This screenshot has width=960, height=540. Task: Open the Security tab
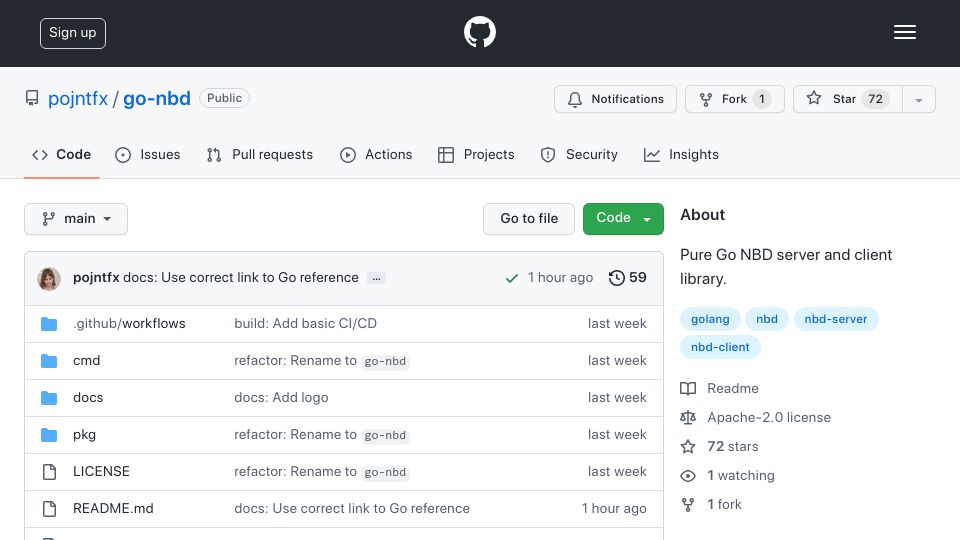[579, 155]
